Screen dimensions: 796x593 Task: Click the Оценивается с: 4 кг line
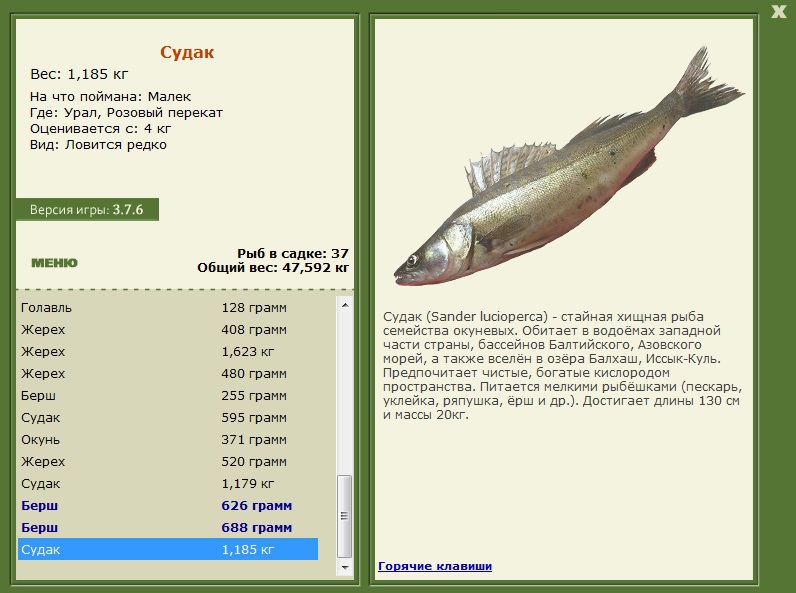click(101, 128)
